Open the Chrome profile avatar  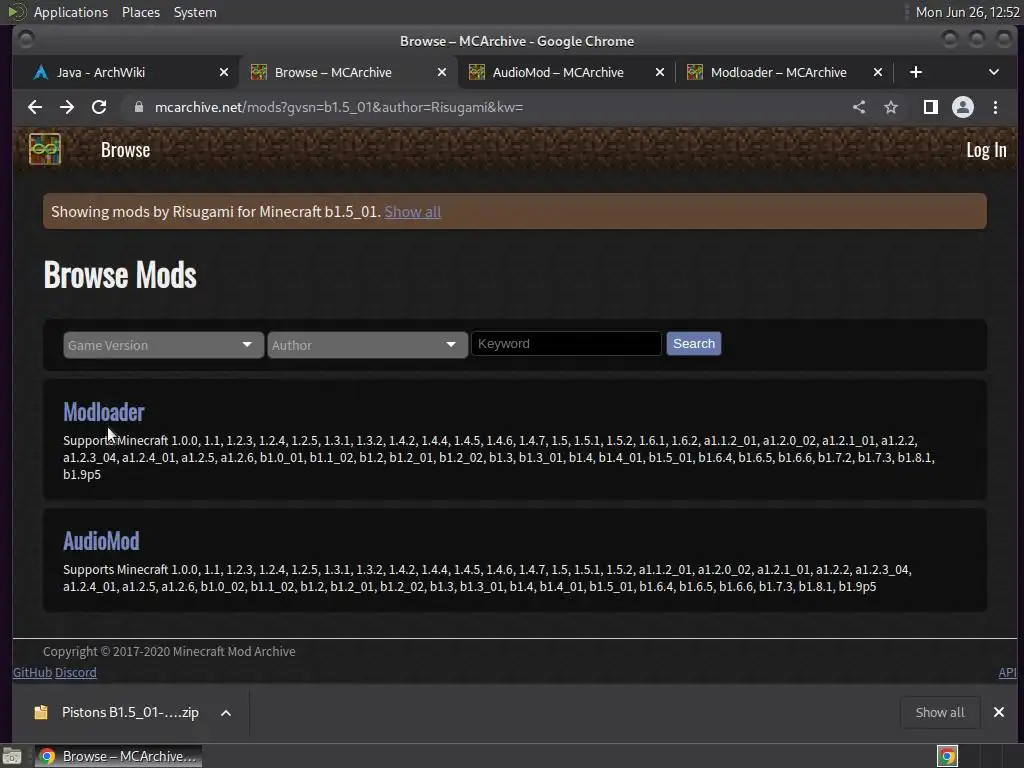tap(963, 107)
